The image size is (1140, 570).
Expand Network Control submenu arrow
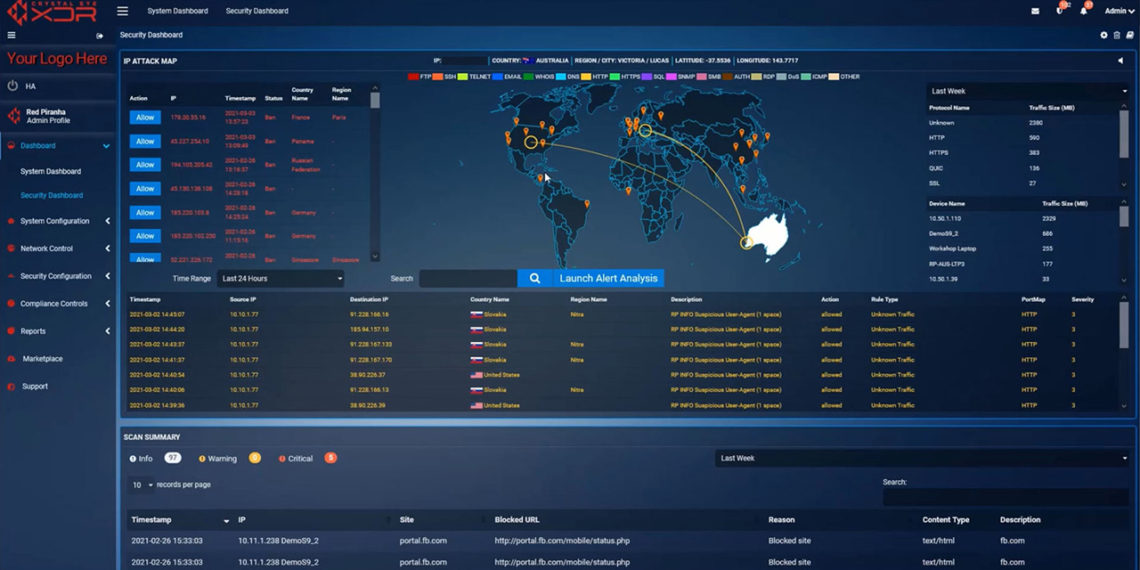pos(108,249)
